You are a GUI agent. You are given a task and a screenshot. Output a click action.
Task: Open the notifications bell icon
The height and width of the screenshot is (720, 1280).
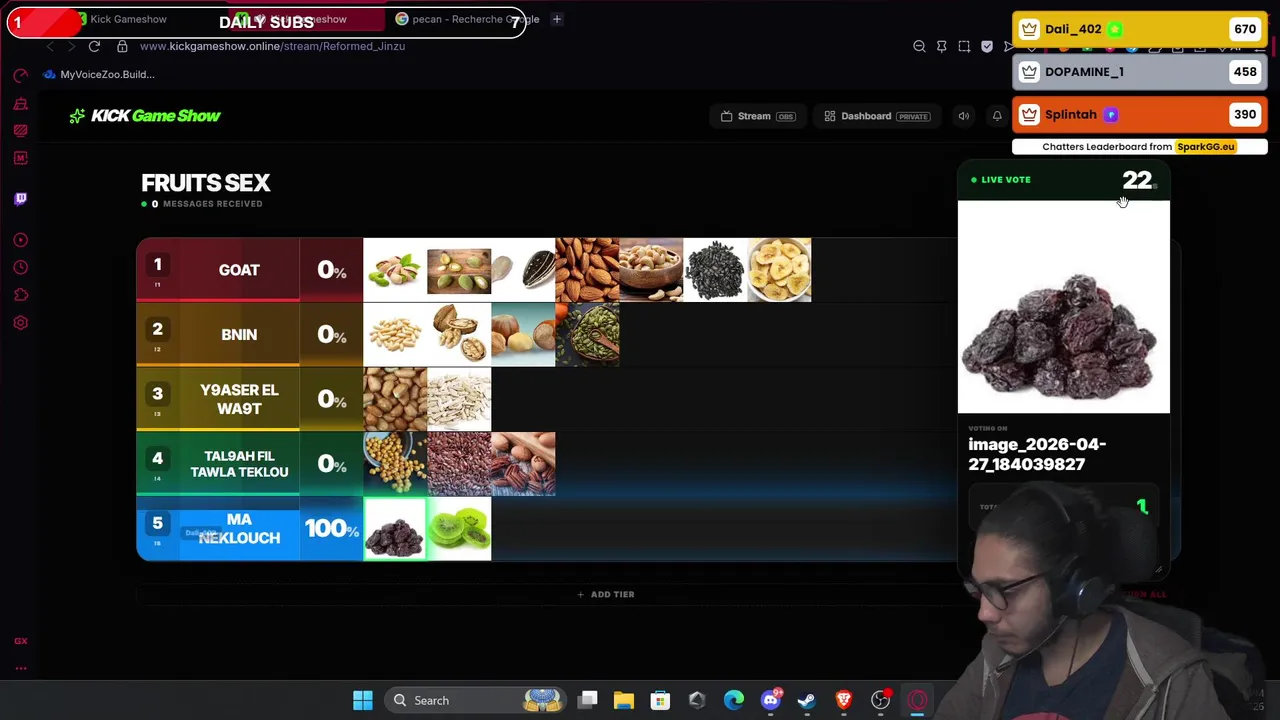[x=997, y=116]
